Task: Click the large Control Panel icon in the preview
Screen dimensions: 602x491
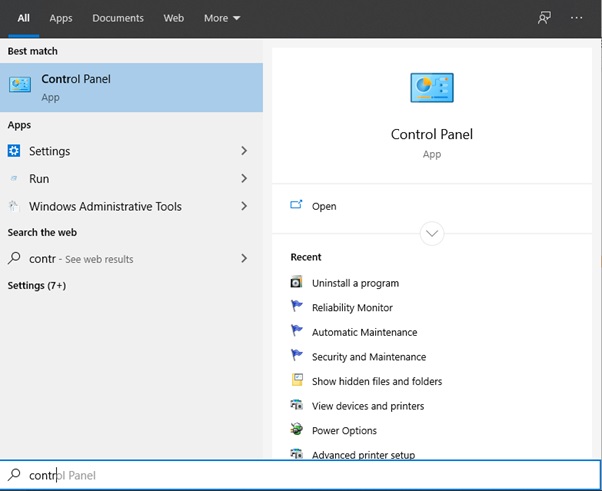Action: pyautogui.click(x=432, y=89)
